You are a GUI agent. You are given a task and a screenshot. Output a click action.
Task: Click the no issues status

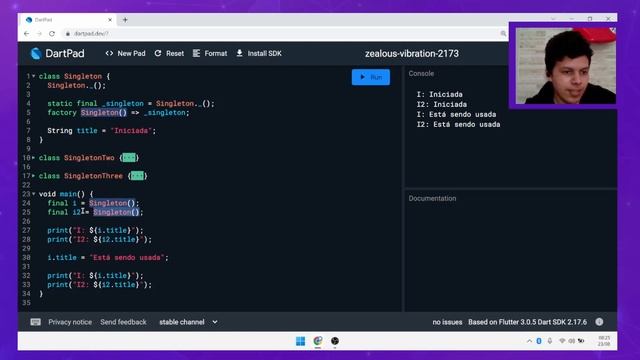click(447, 322)
